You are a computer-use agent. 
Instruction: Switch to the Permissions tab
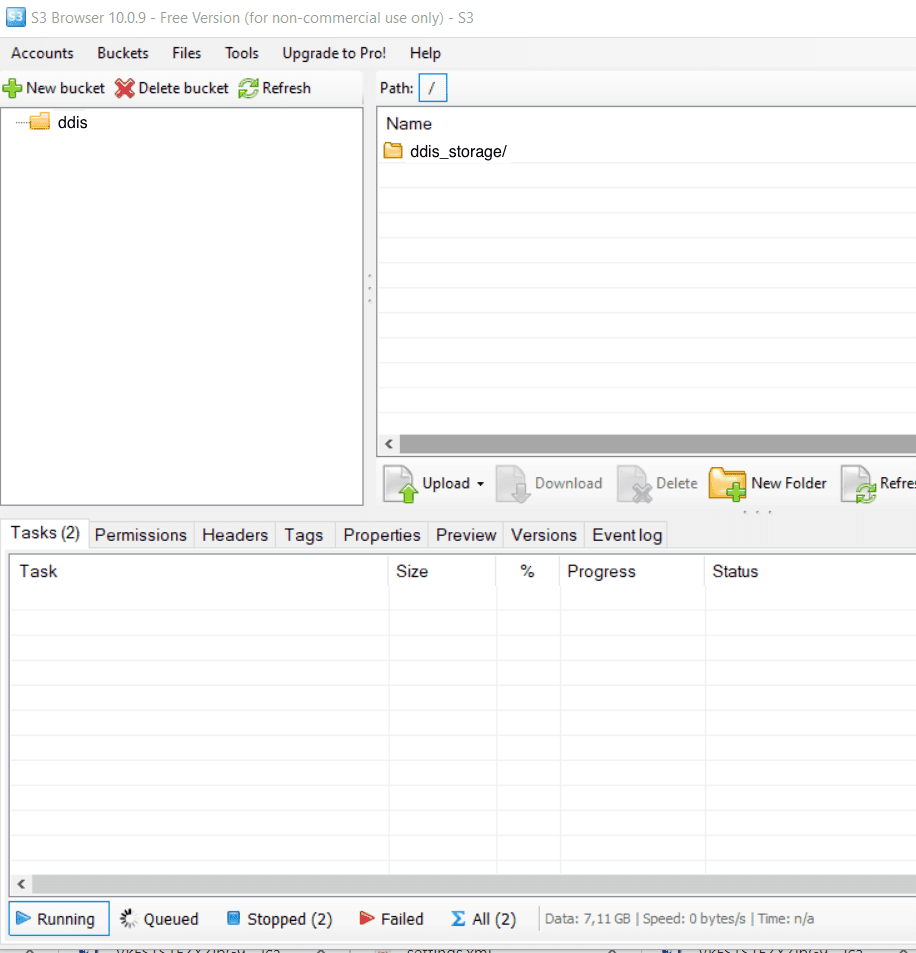(x=140, y=535)
